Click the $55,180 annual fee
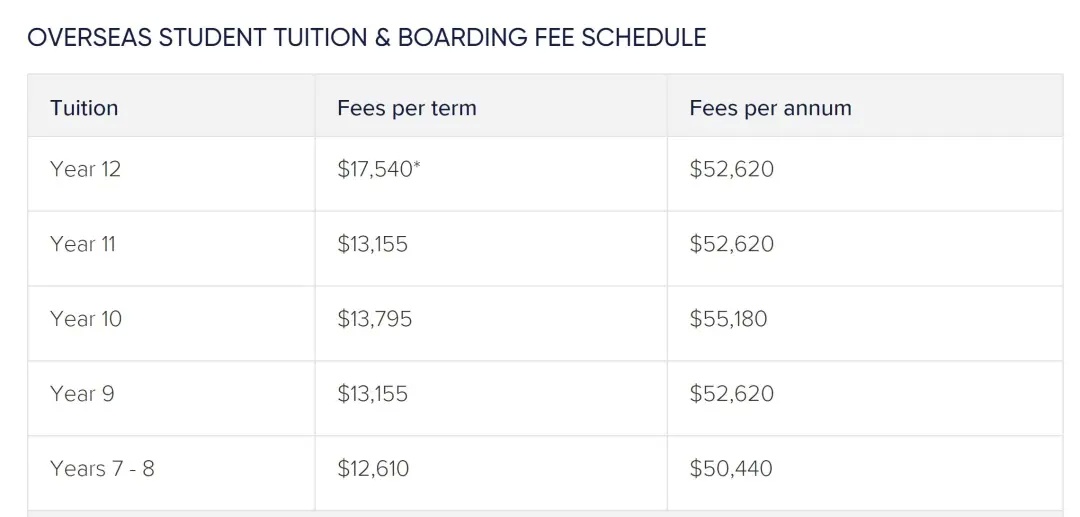Image resolution: width=1080 pixels, height=517 pixels. coord(728,319)
